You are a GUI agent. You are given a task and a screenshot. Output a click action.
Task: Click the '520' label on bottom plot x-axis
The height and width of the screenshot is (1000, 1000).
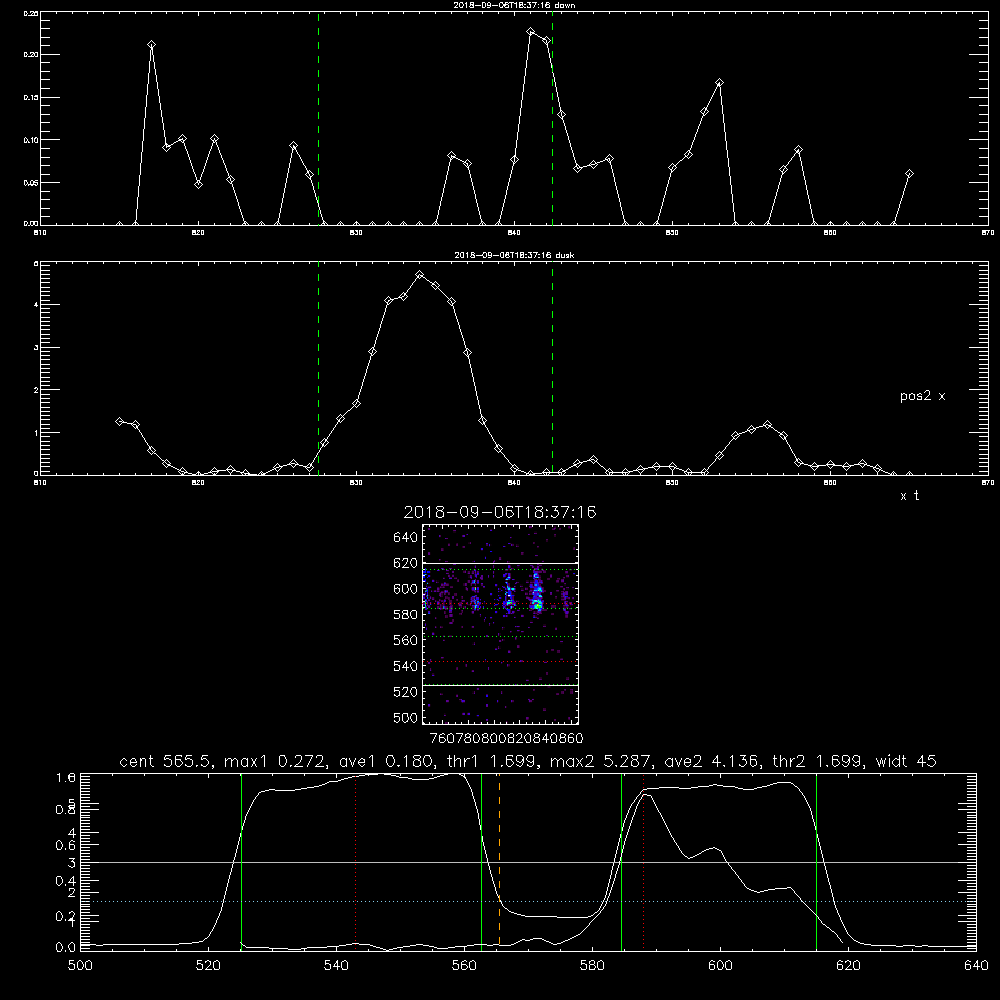pyautogui.click(x=208, y=966)
